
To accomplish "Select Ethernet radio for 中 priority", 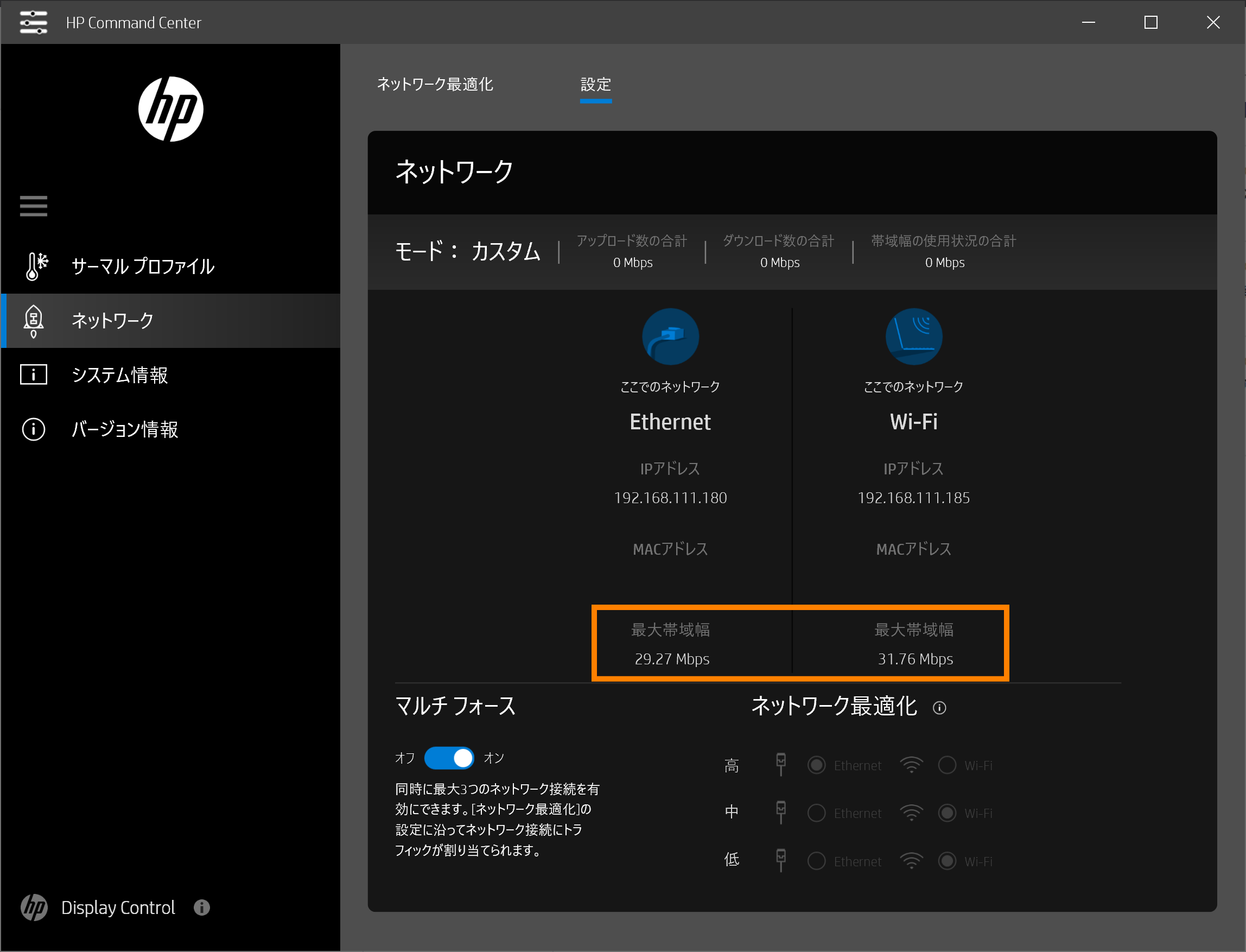I will click(x=817, y=813).
